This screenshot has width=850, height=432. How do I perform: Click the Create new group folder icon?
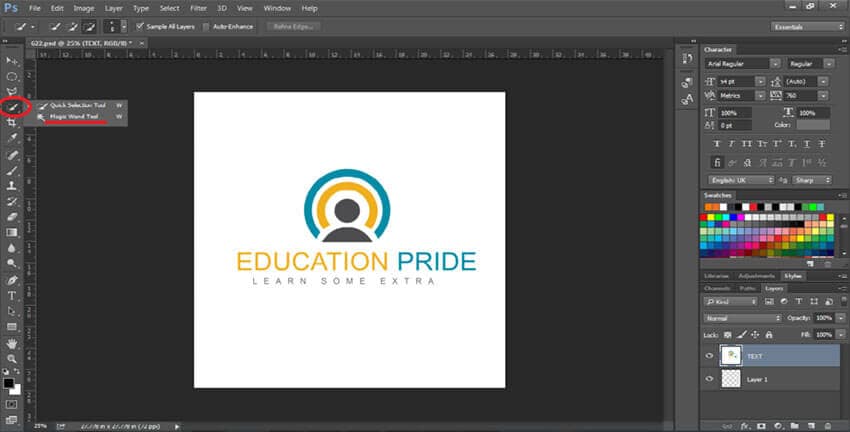click(x=794, y=427)
